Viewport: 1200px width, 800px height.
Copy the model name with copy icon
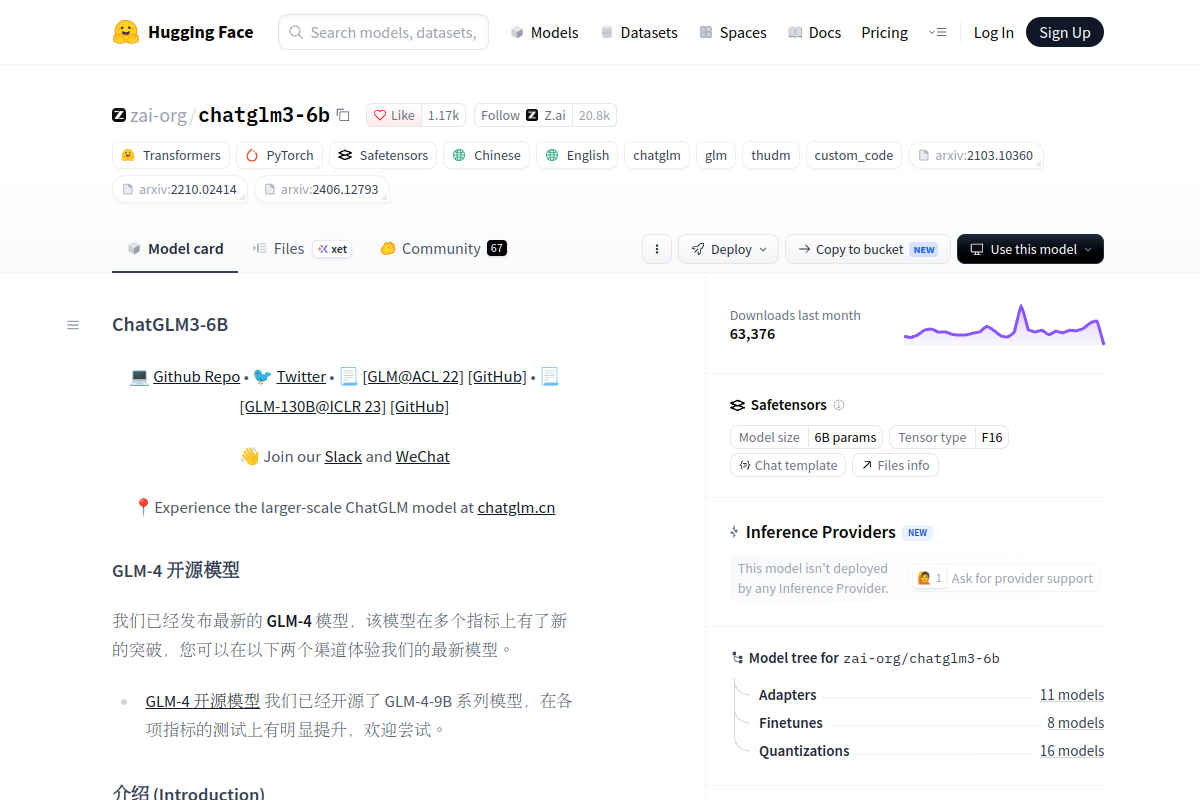[343, 115]
